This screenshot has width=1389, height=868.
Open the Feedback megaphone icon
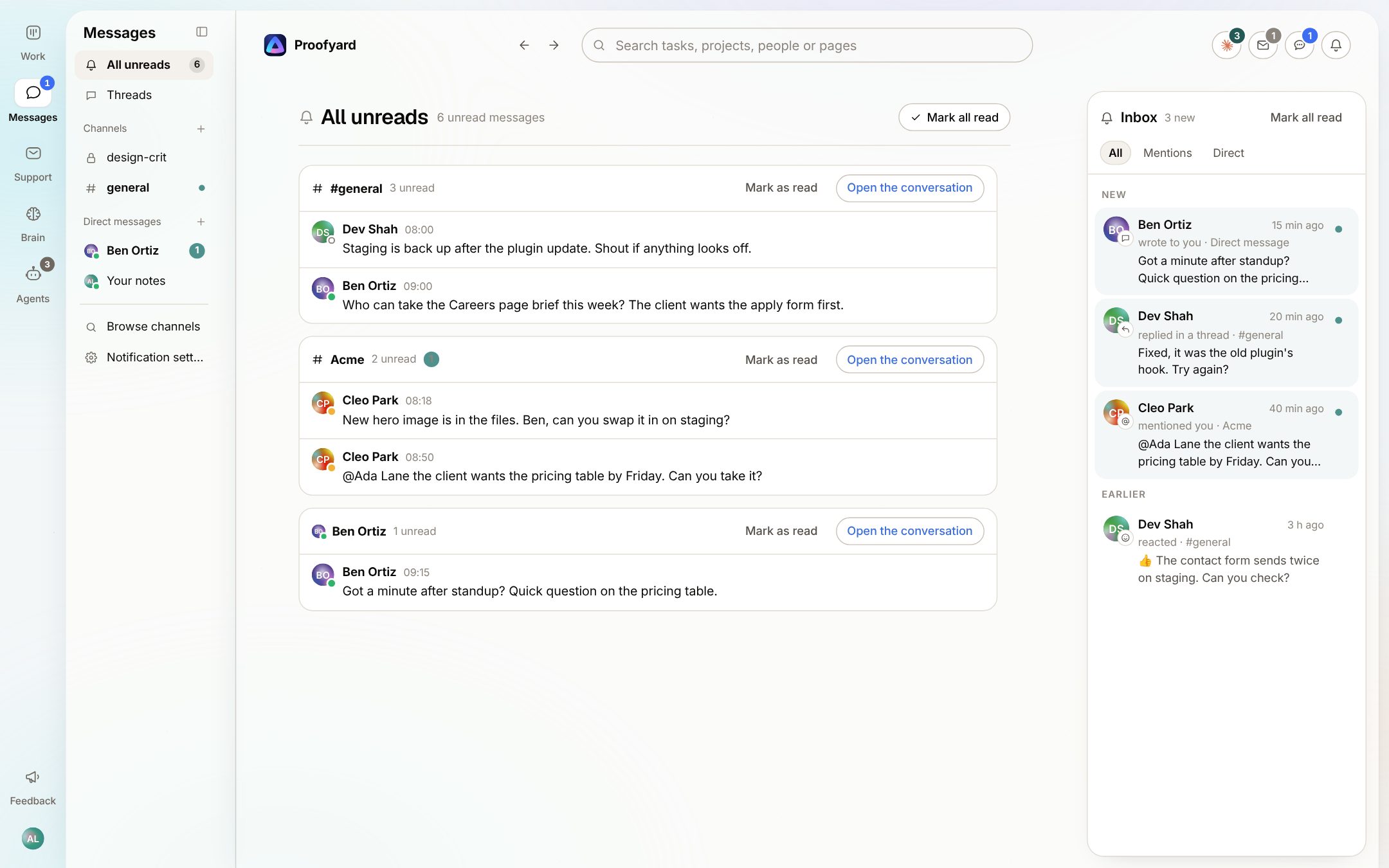click(x=33, y=777)
